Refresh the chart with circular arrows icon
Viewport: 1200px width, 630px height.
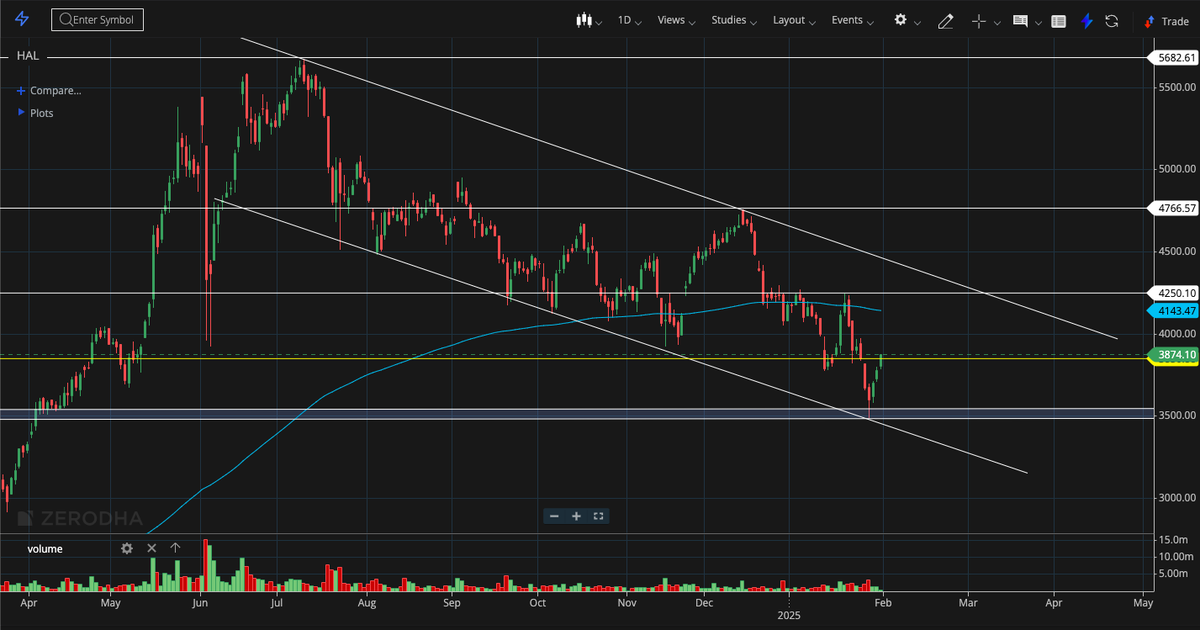tap(1111, 21)
